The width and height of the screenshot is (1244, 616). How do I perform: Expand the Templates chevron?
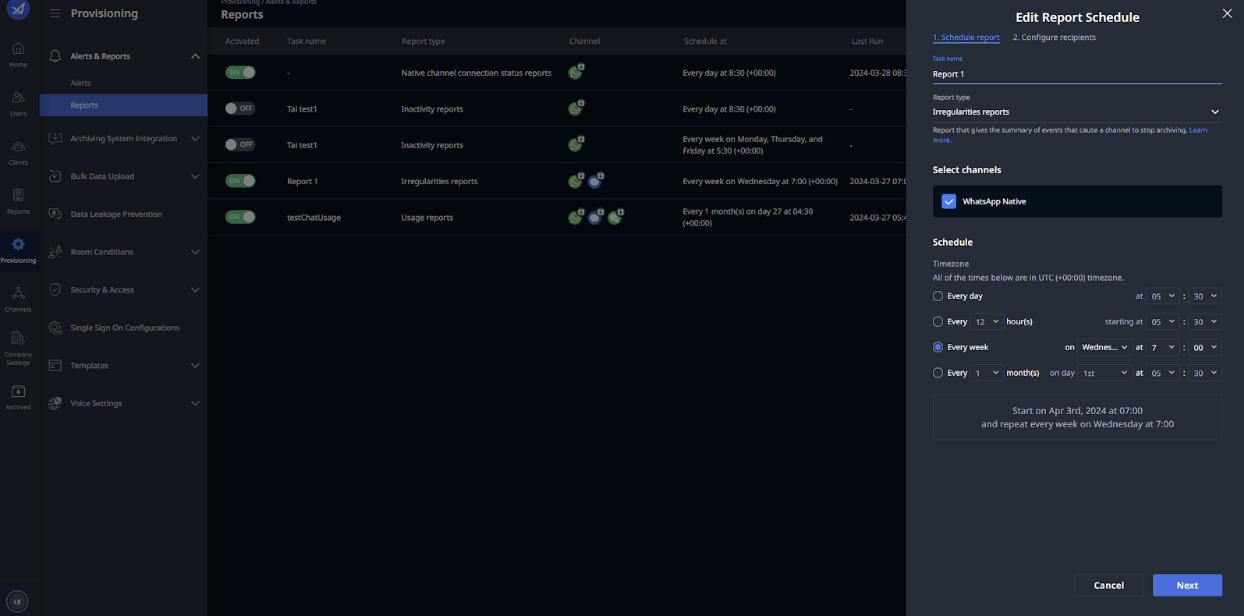pos(195,365)
